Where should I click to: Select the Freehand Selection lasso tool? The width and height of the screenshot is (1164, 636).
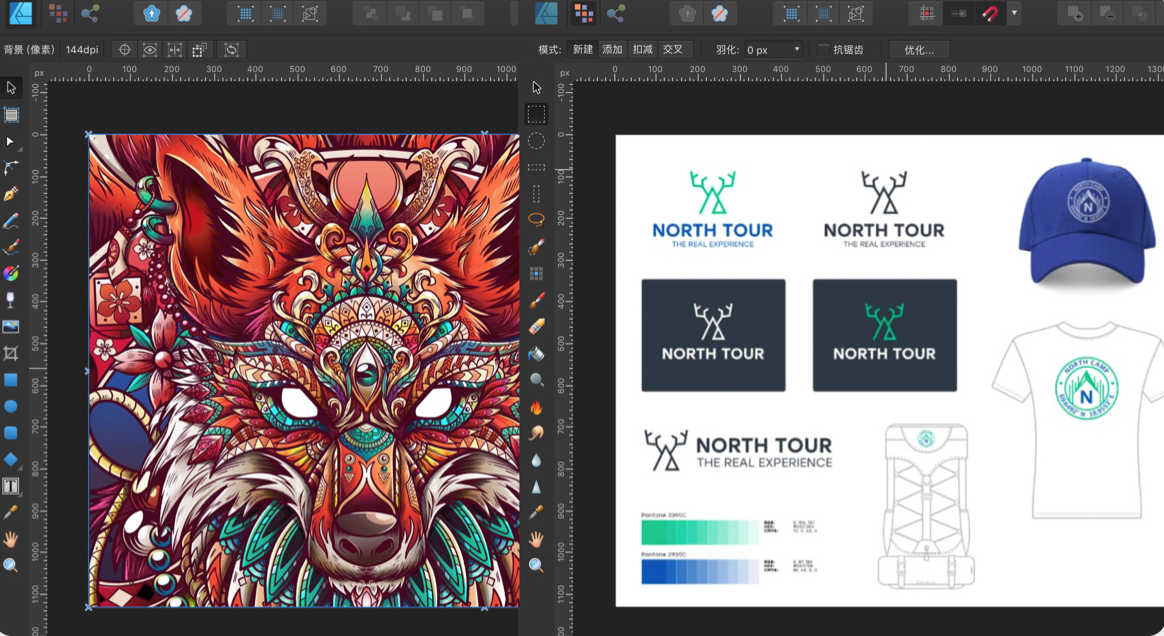537,220
